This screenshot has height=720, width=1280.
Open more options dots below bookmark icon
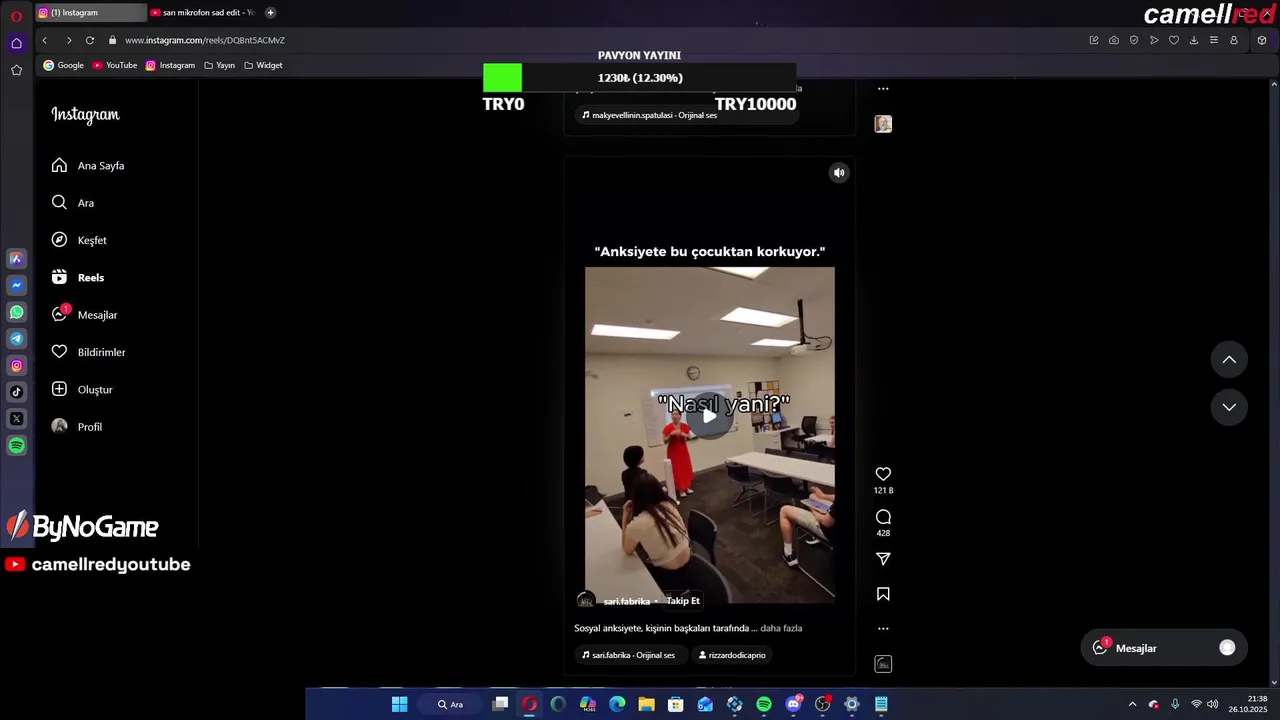883,629
